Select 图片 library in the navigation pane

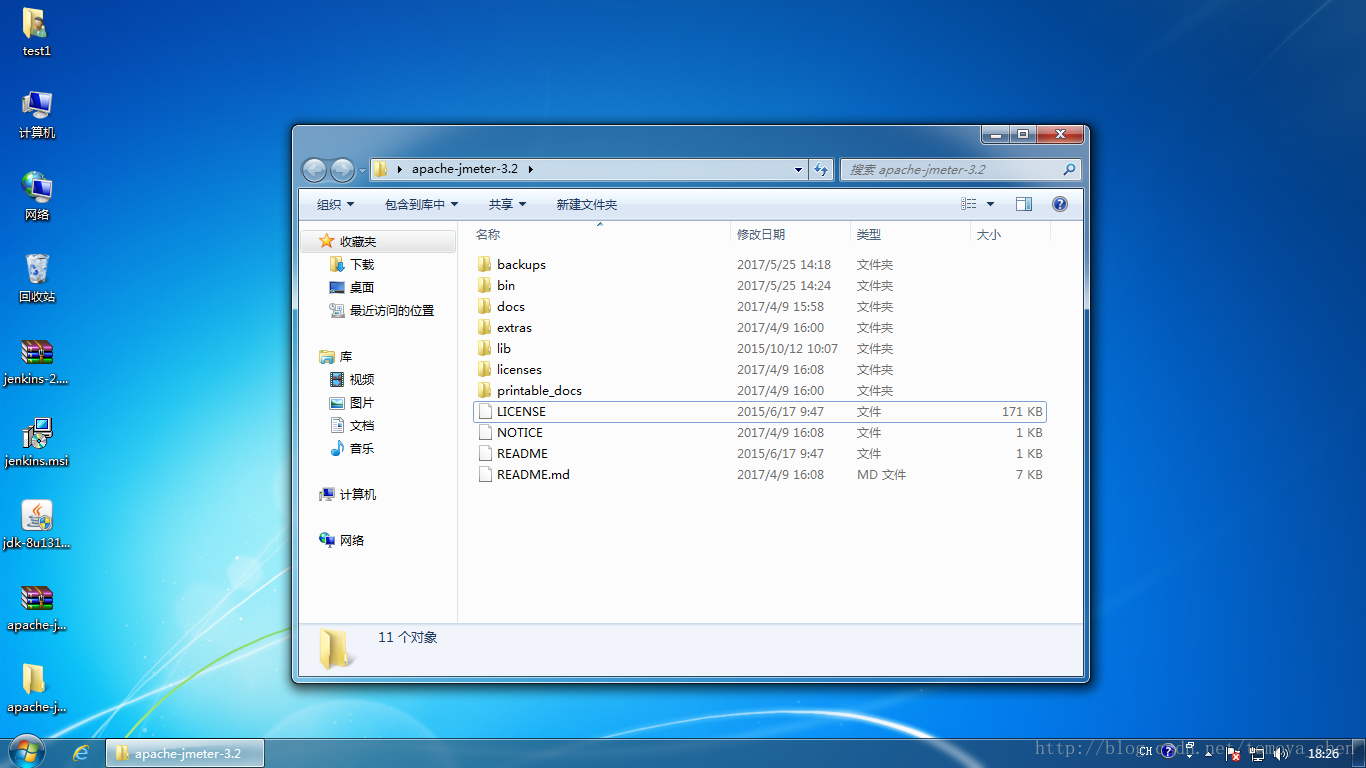click(362, 402)
